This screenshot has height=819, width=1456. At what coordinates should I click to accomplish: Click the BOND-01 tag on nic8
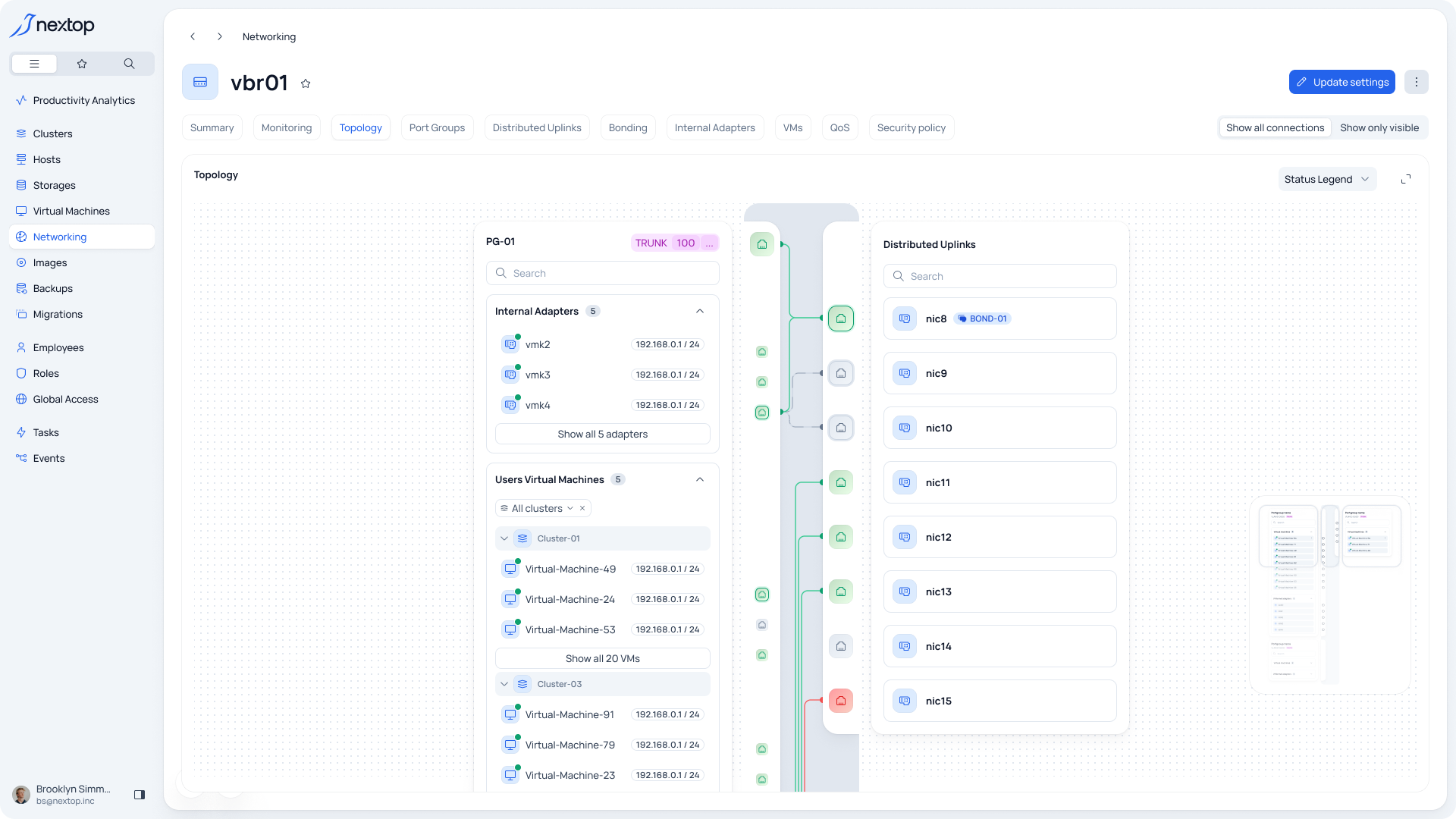(982, 318)
